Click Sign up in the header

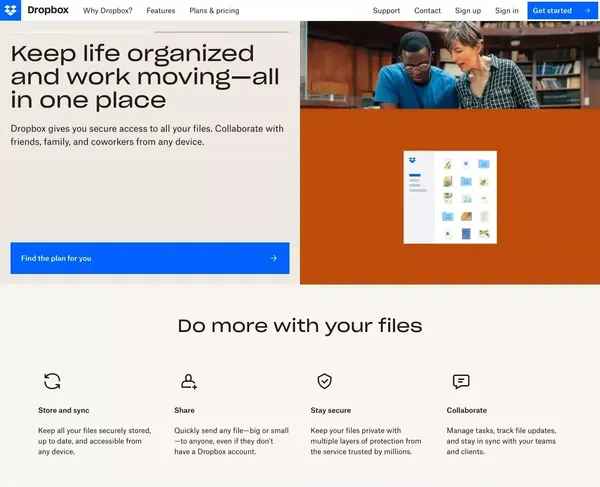(468, 11)
